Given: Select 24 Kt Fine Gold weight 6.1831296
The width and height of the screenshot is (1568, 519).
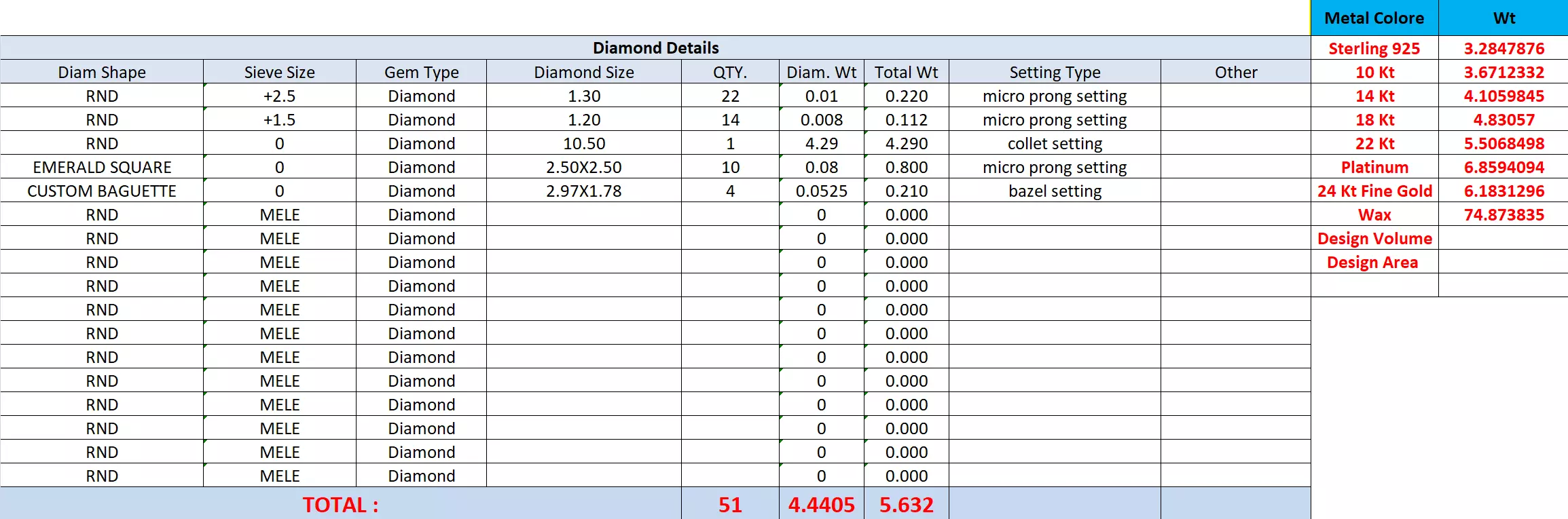Looking at the screenshot, I should 1503,191.
